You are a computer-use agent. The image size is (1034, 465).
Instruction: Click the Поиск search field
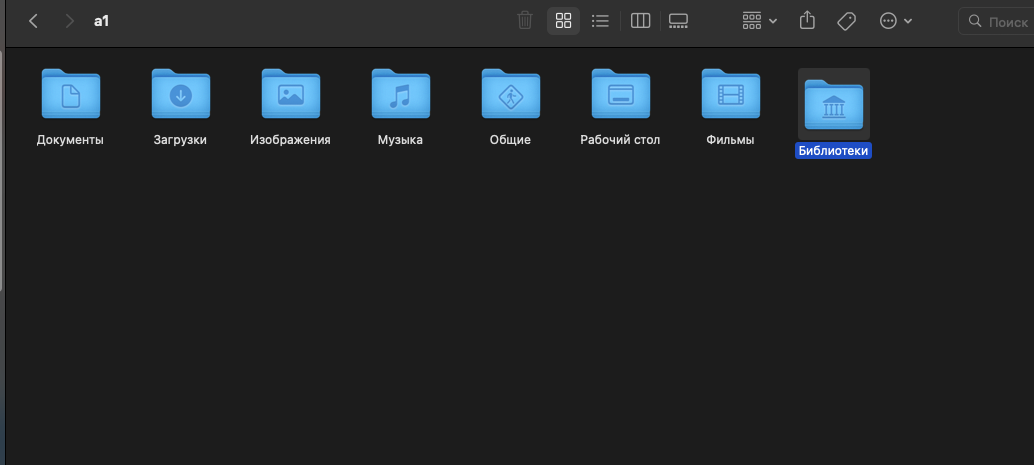click(x=996, y=21)
